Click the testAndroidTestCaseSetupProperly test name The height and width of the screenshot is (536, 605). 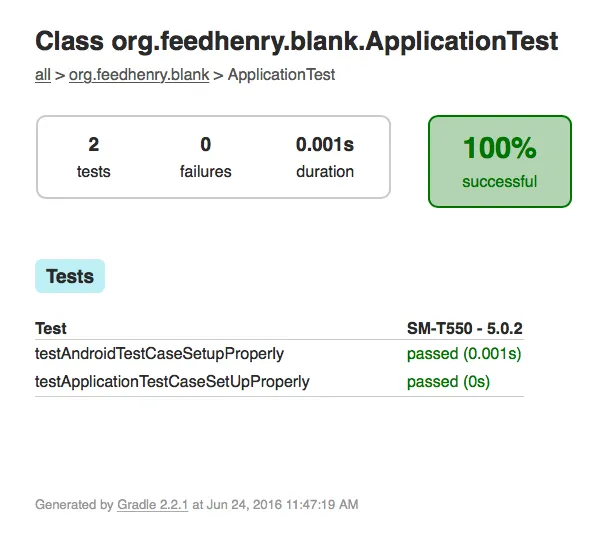[159, 353]
